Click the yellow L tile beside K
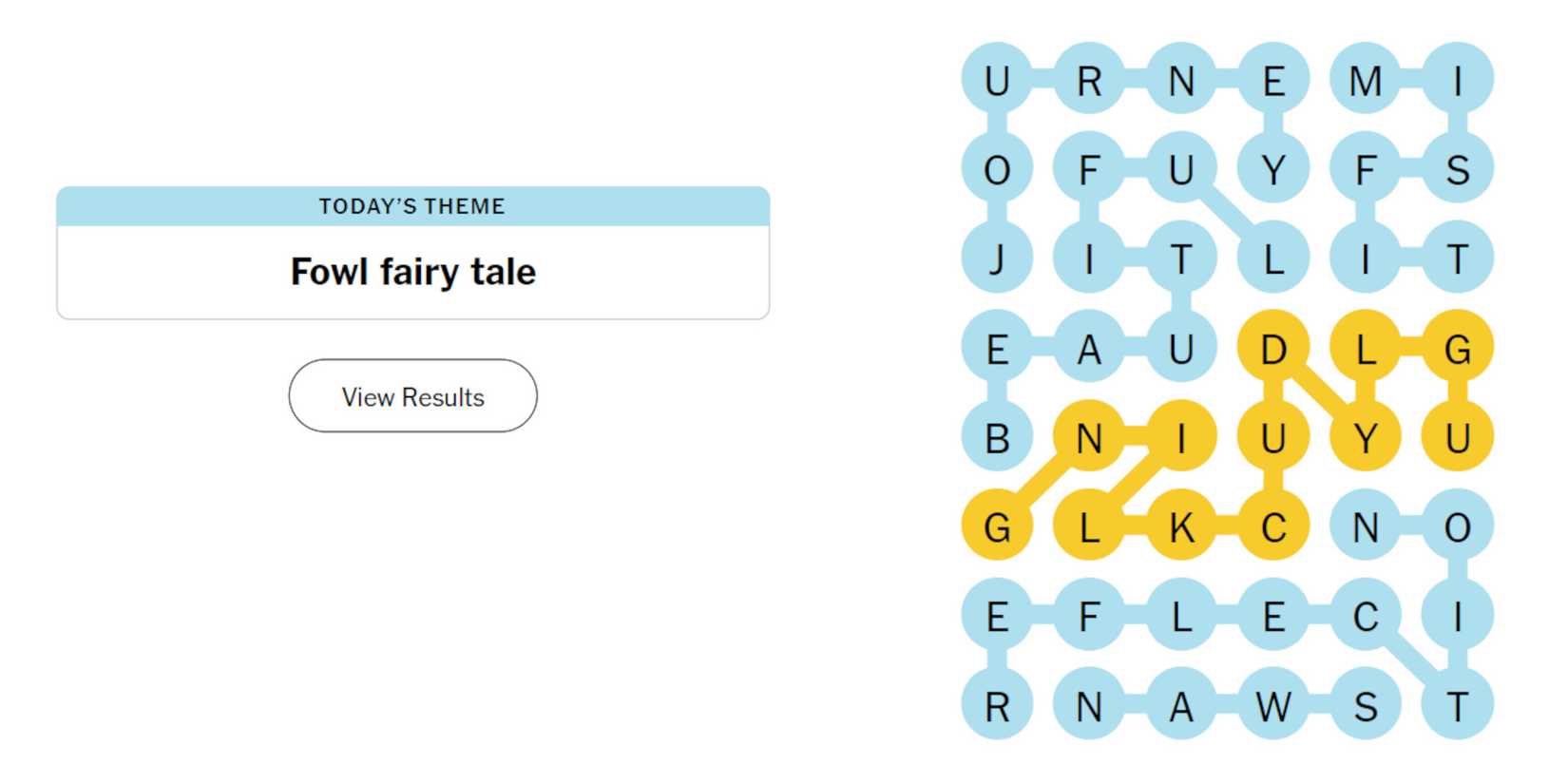The width and height of the screenshot is (1568, 784). pyautogui.click(x=1090, y=527)
